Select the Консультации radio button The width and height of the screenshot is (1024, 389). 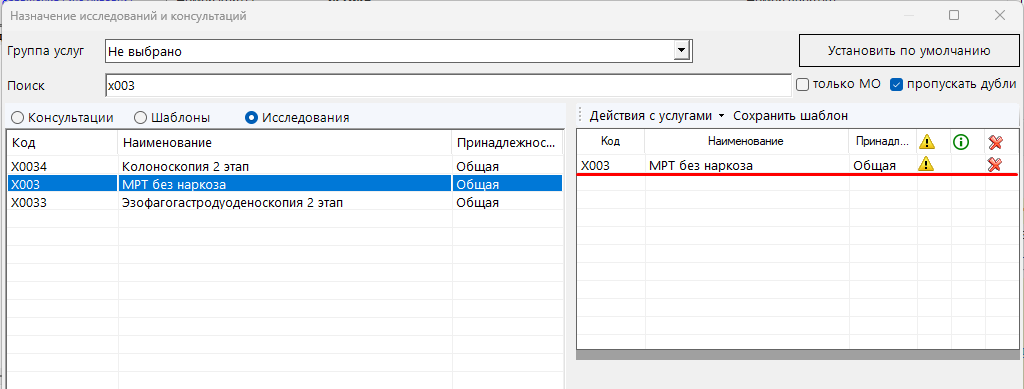[18, 118]
